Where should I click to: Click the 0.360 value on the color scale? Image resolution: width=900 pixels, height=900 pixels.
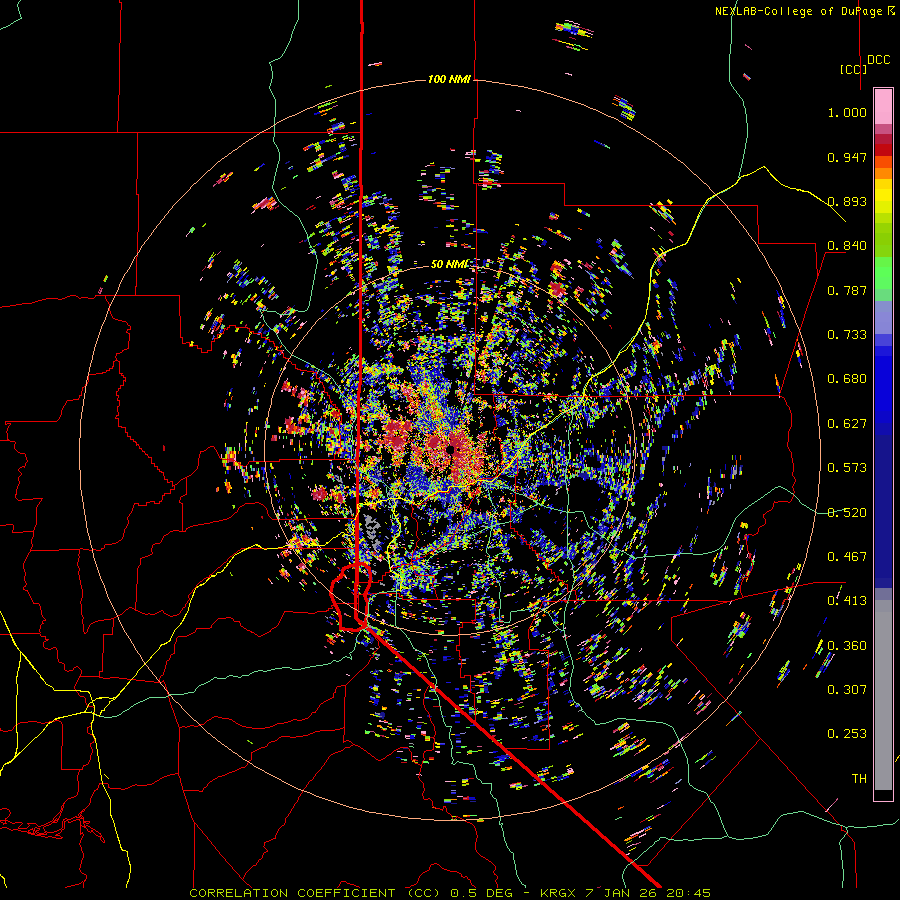(847, 646)
